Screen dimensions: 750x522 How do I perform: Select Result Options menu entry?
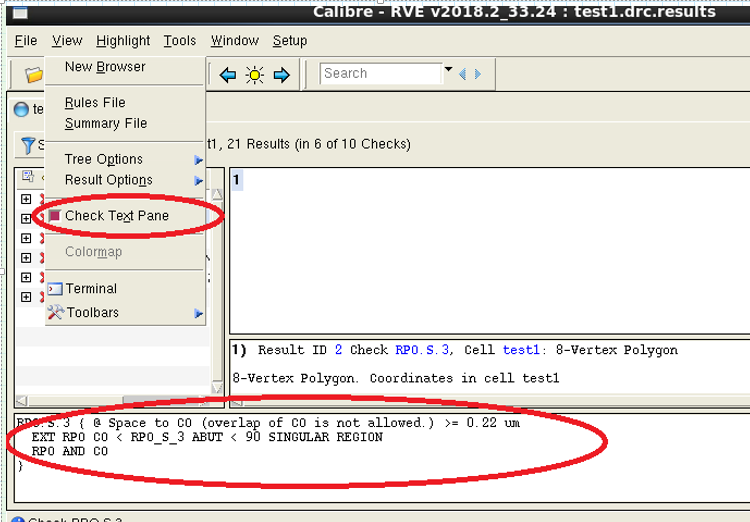click(109, 180)
